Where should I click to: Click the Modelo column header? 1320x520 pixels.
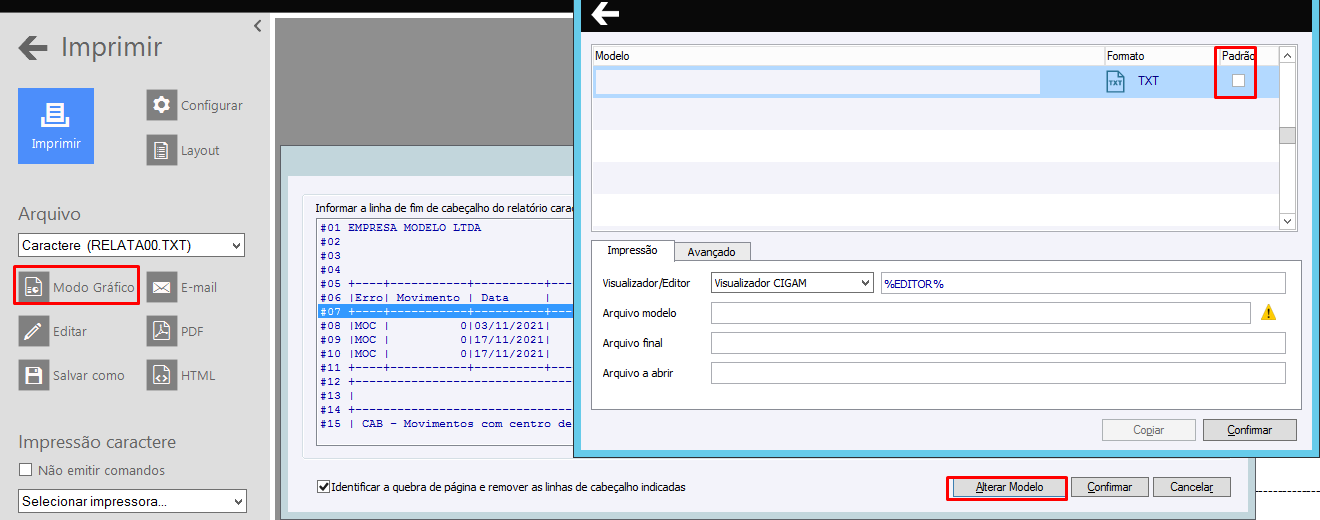[848, 56]
